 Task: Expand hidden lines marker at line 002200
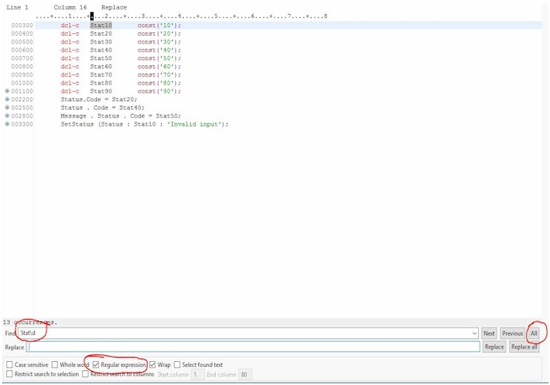[7, 99]
